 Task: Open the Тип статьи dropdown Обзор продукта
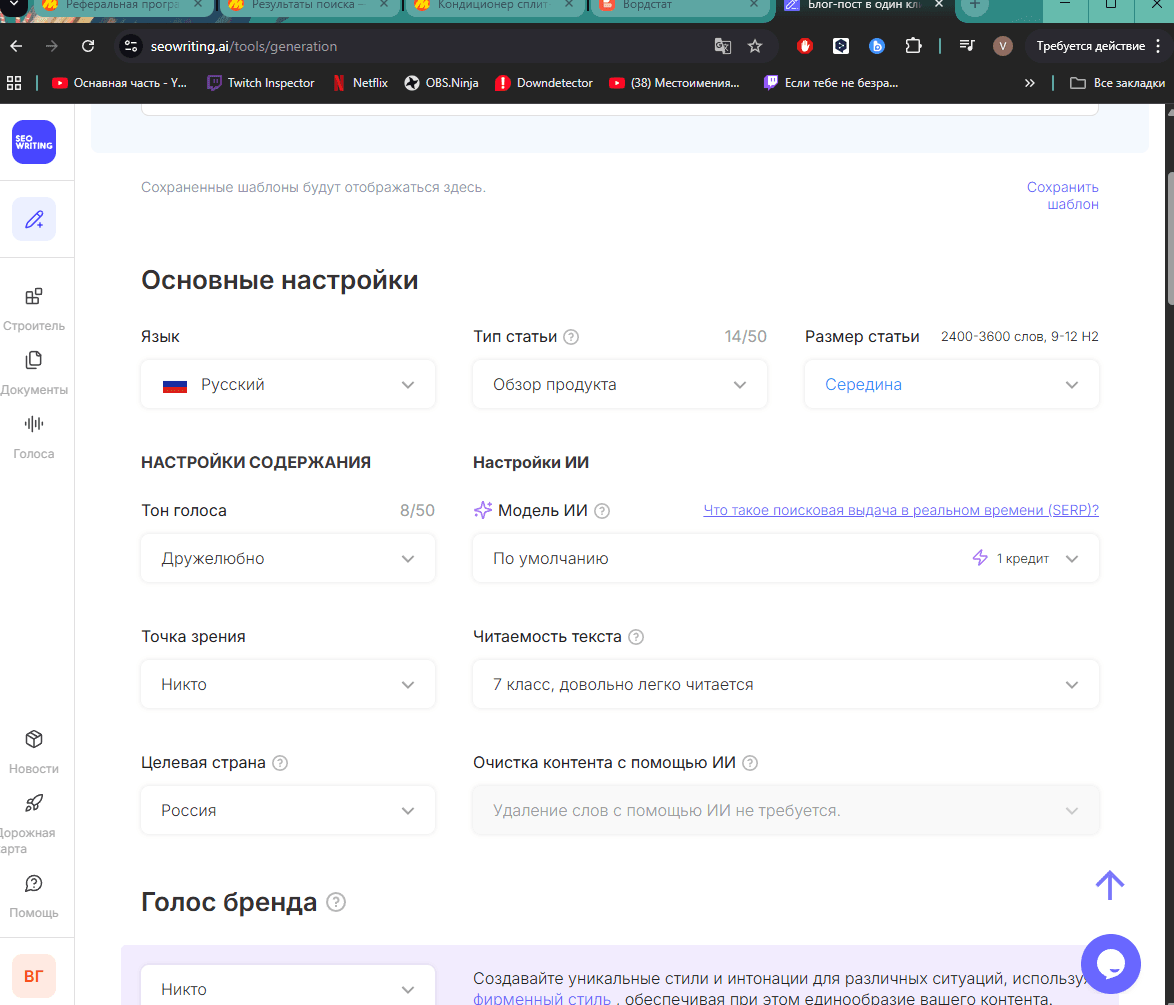pyautogui.click(x=620, y=384)
